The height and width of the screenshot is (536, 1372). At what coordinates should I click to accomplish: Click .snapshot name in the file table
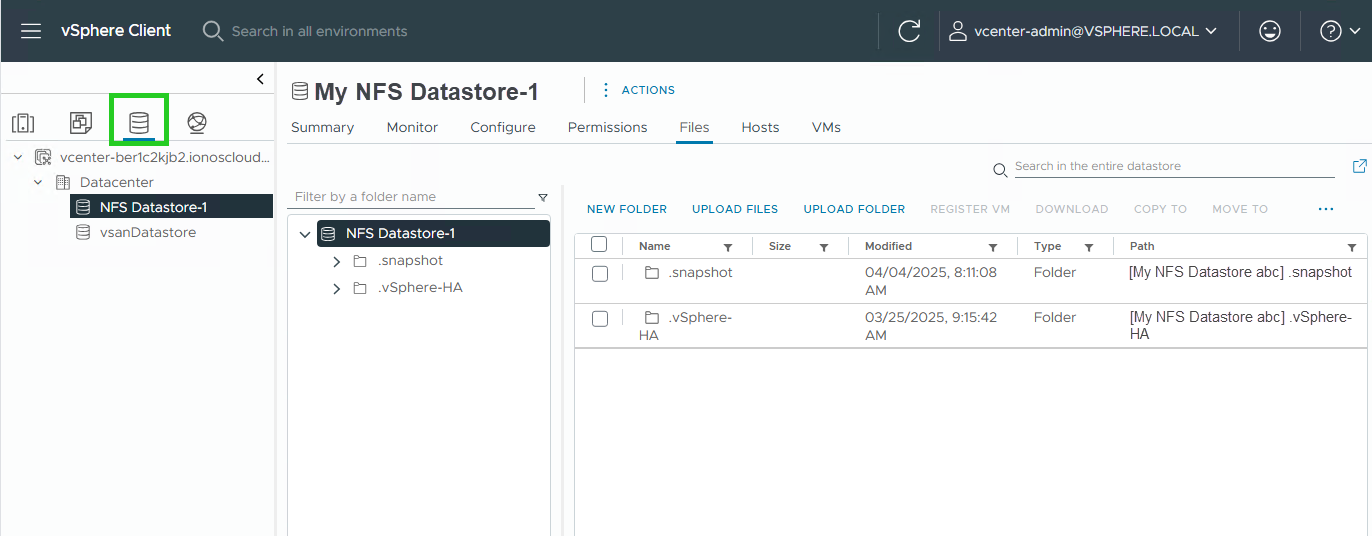click(x=701, y=272)
